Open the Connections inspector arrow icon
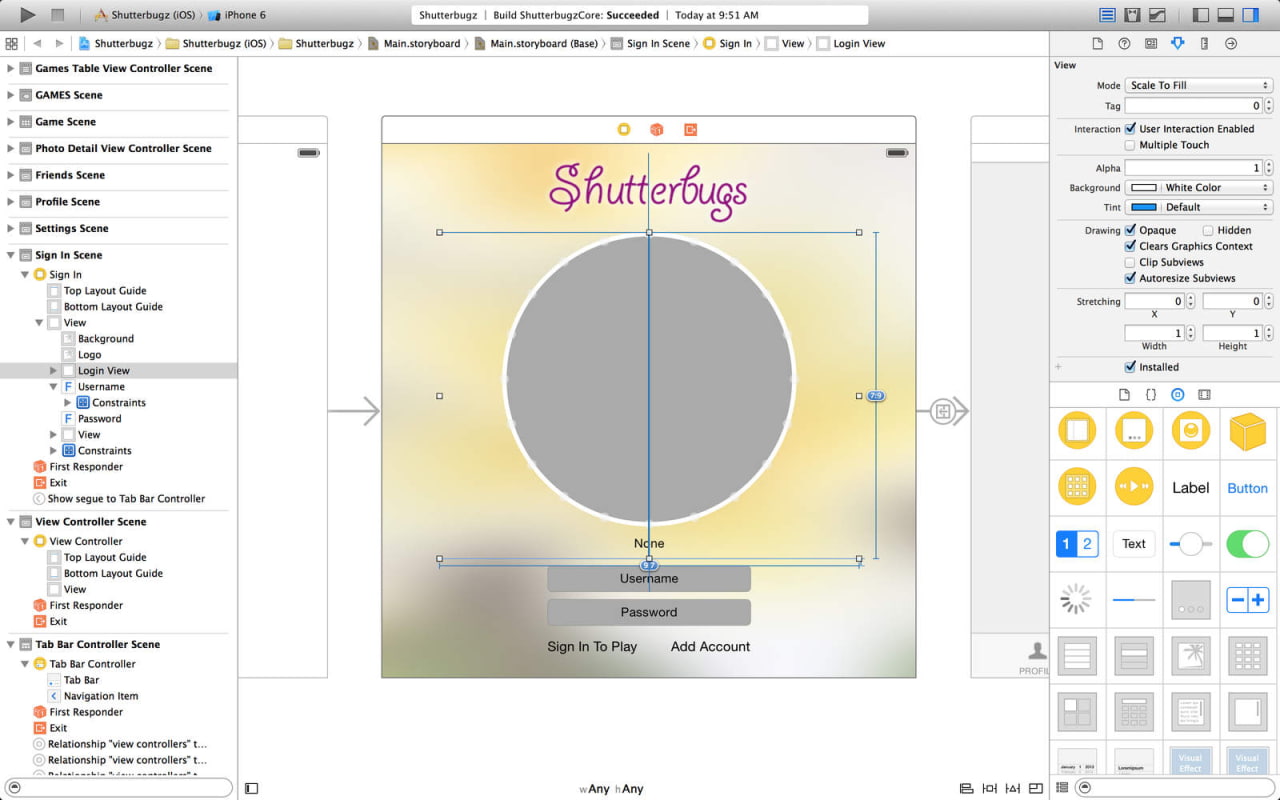1280x800 pixels. 1231,44
